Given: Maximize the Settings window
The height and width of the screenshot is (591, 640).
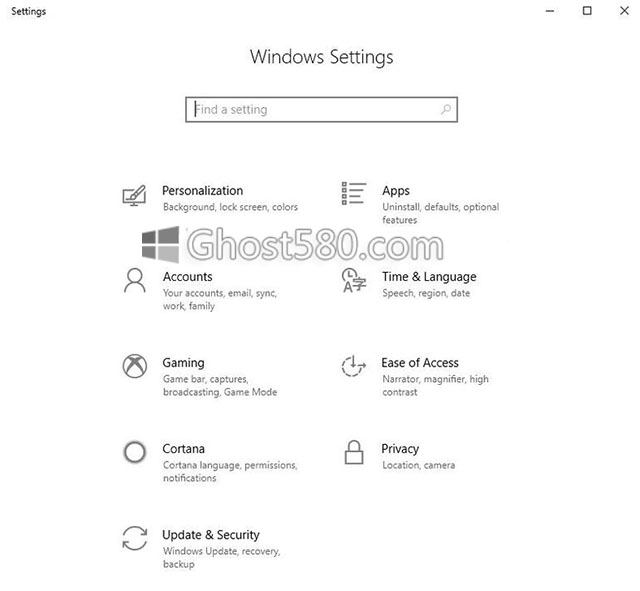Looking at the screenshot, I should (x=587, y=11).
